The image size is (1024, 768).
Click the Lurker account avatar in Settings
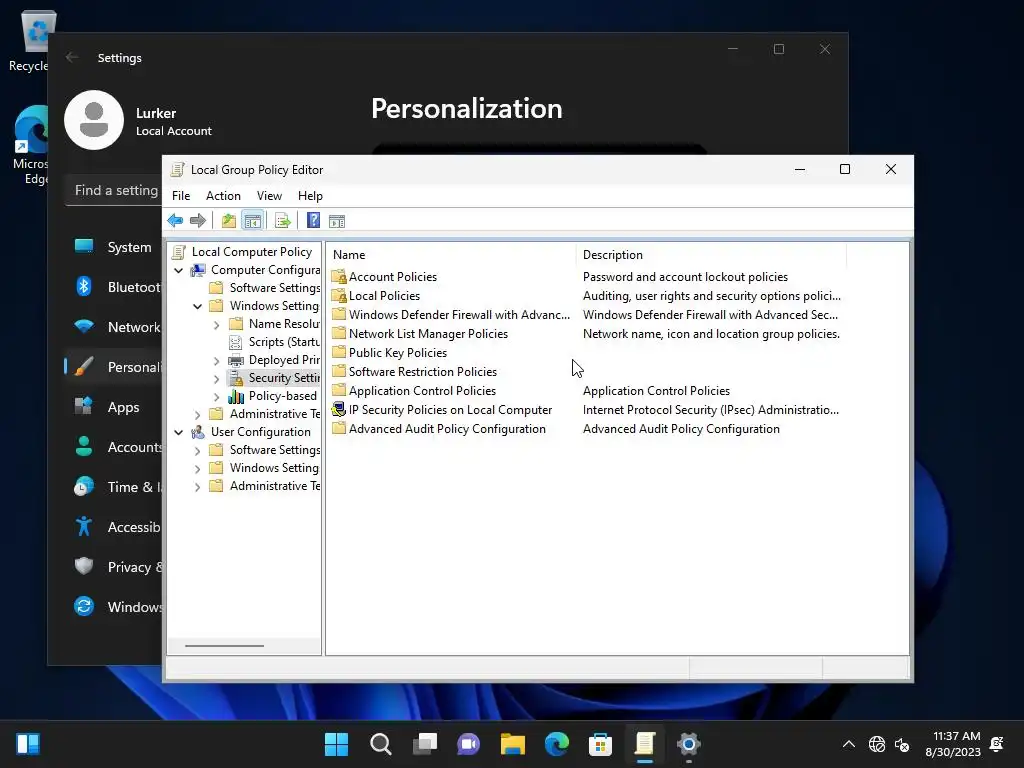point(94,120)
